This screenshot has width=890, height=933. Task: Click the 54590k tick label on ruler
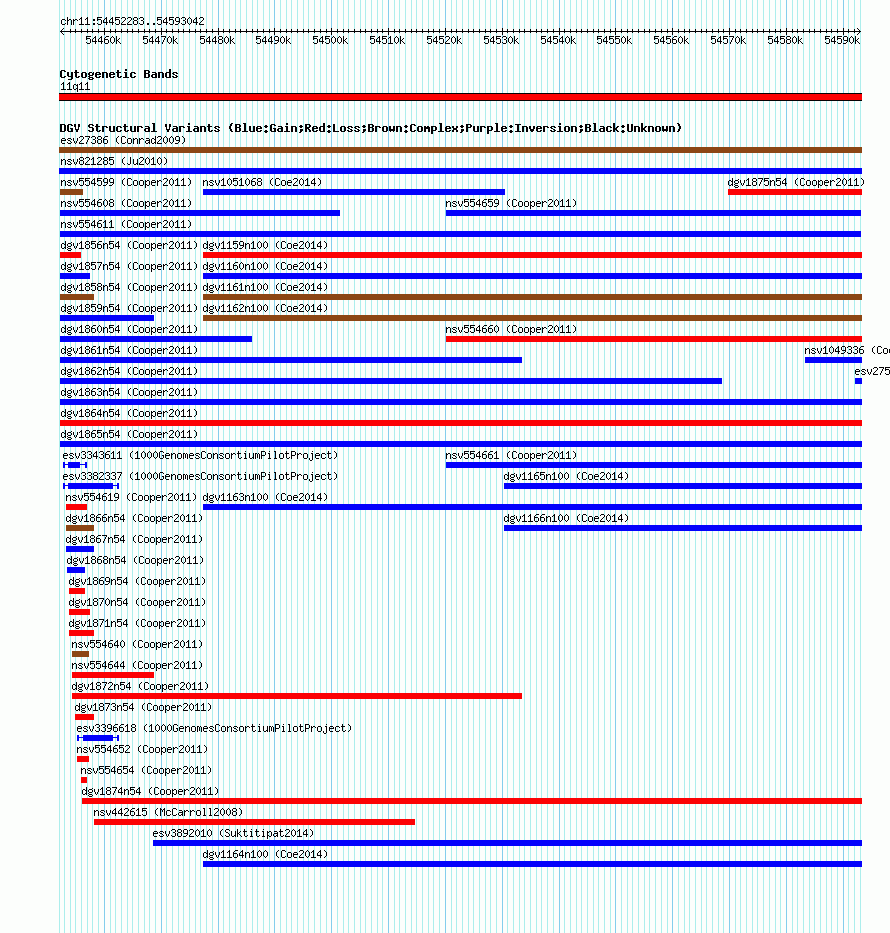842,40
